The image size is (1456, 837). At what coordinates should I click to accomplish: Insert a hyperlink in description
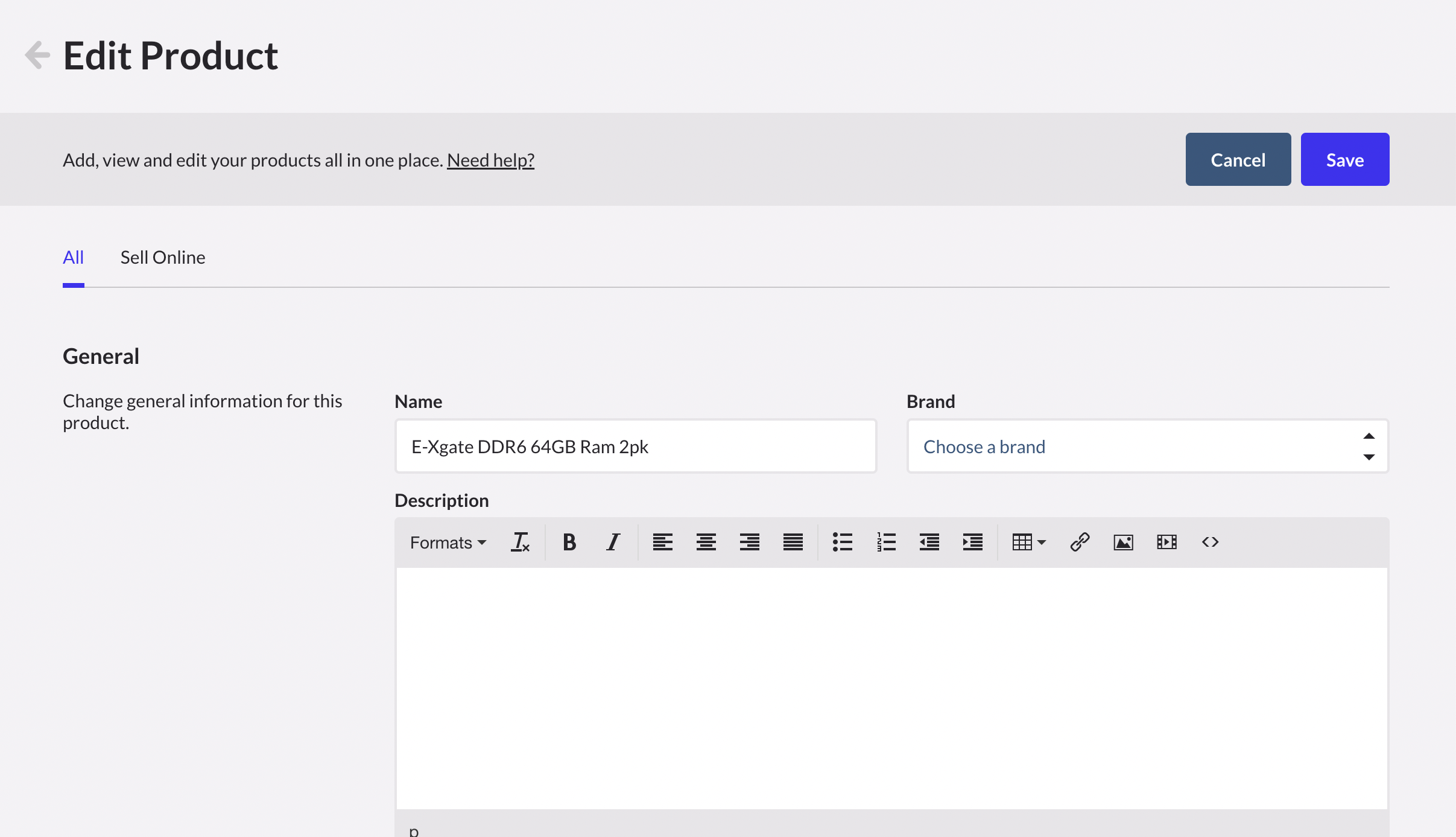coord(1080,542)
